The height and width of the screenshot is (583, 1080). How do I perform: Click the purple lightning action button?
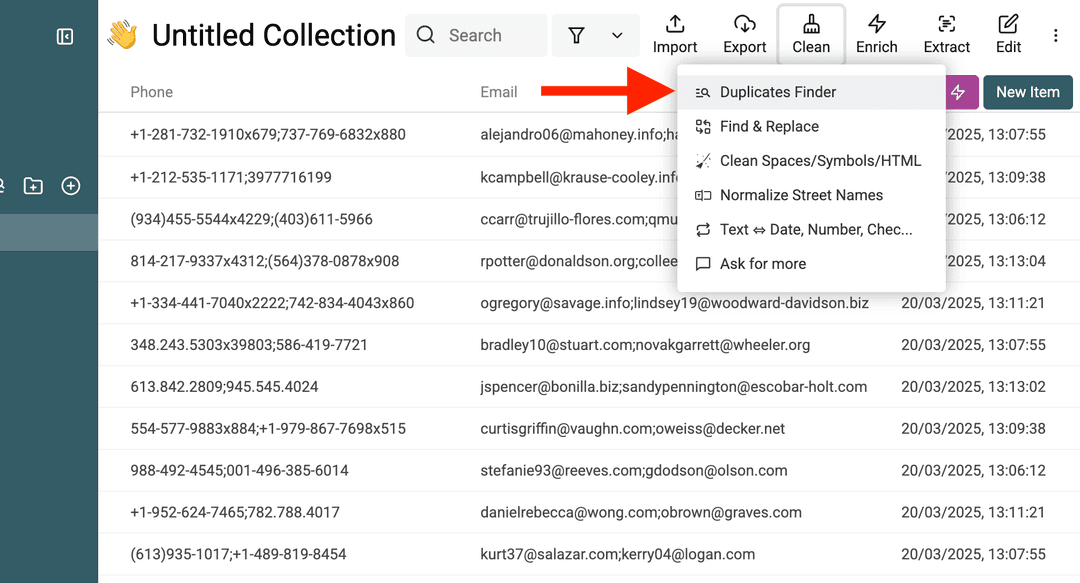(960, 92)
